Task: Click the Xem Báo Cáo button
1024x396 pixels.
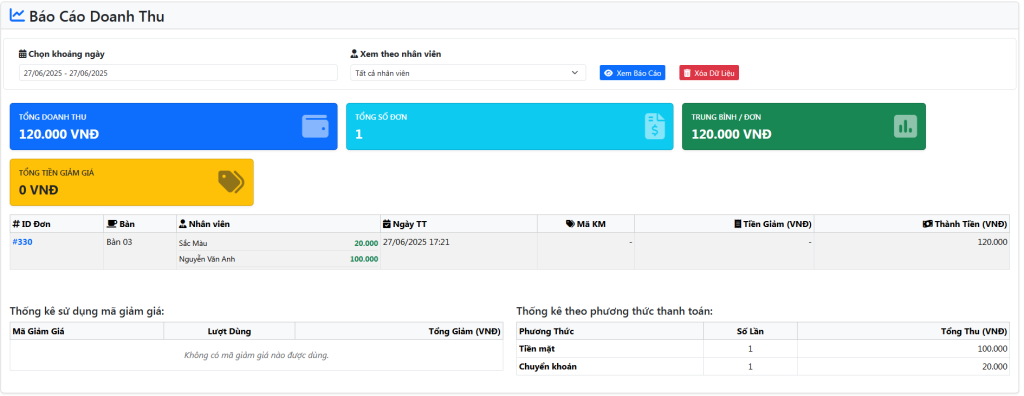Action: (632, 73)
